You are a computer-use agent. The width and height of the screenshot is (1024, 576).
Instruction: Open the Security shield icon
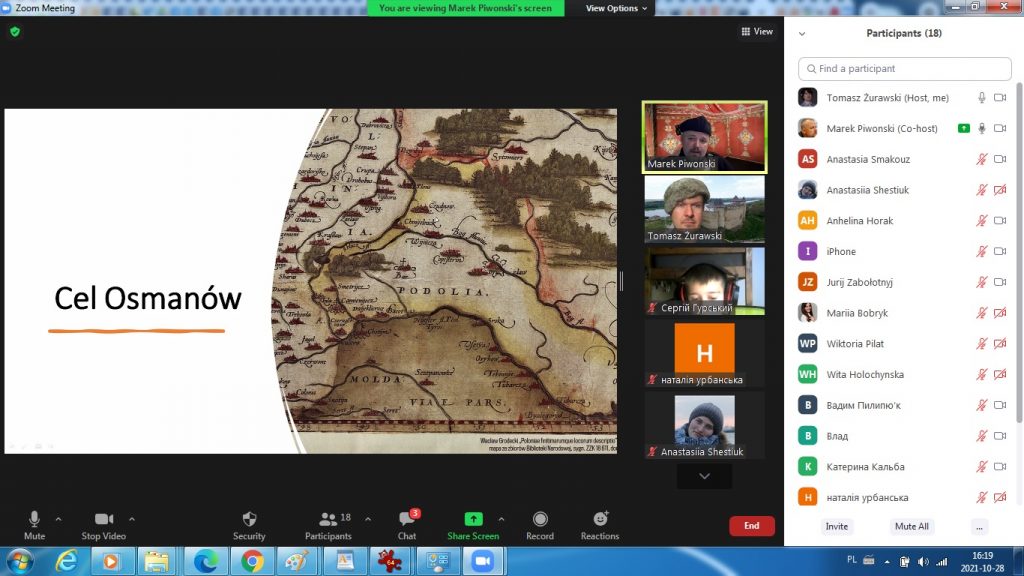(249, 519)
